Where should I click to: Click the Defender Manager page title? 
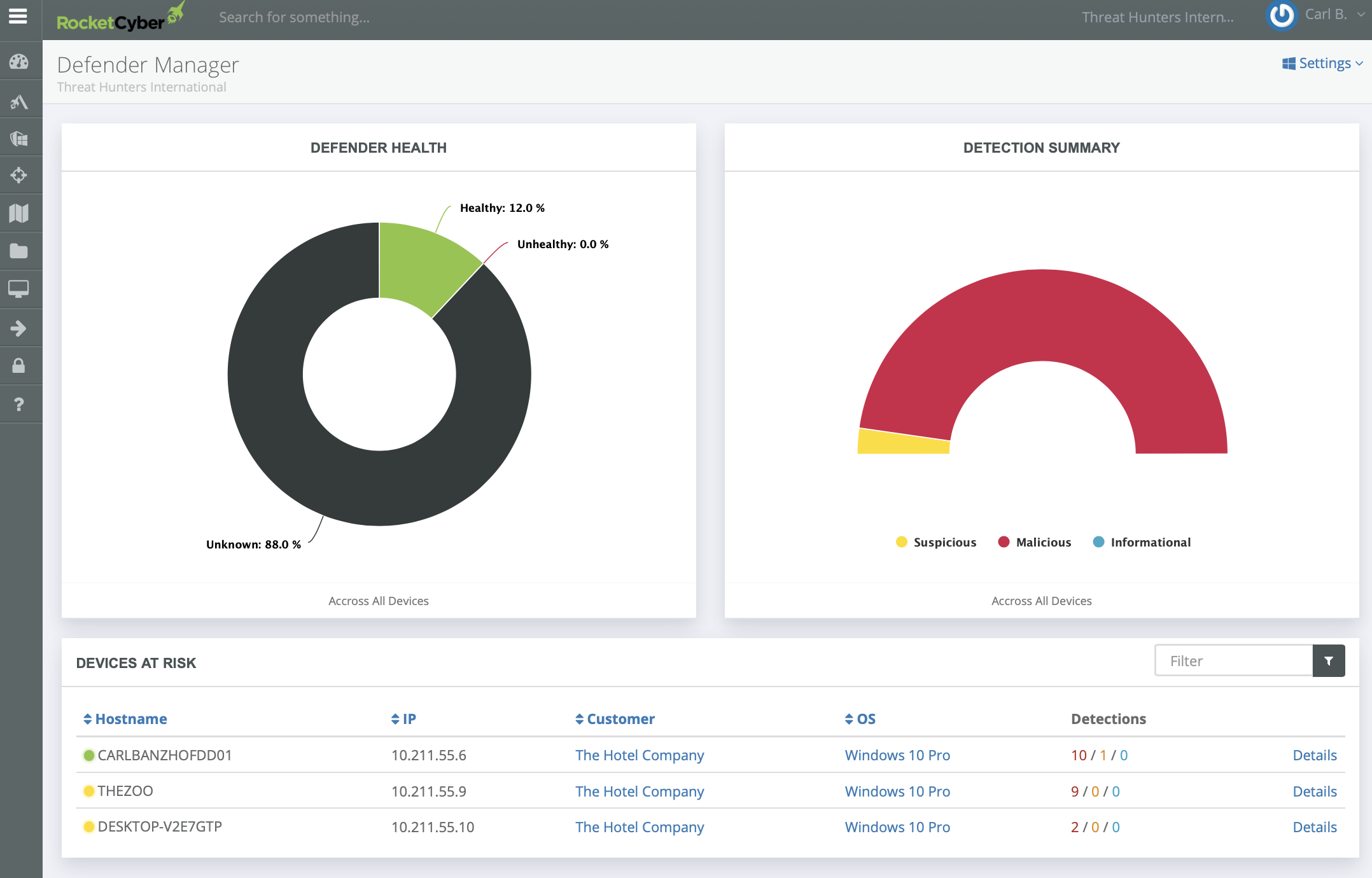[x=148, y=65]
